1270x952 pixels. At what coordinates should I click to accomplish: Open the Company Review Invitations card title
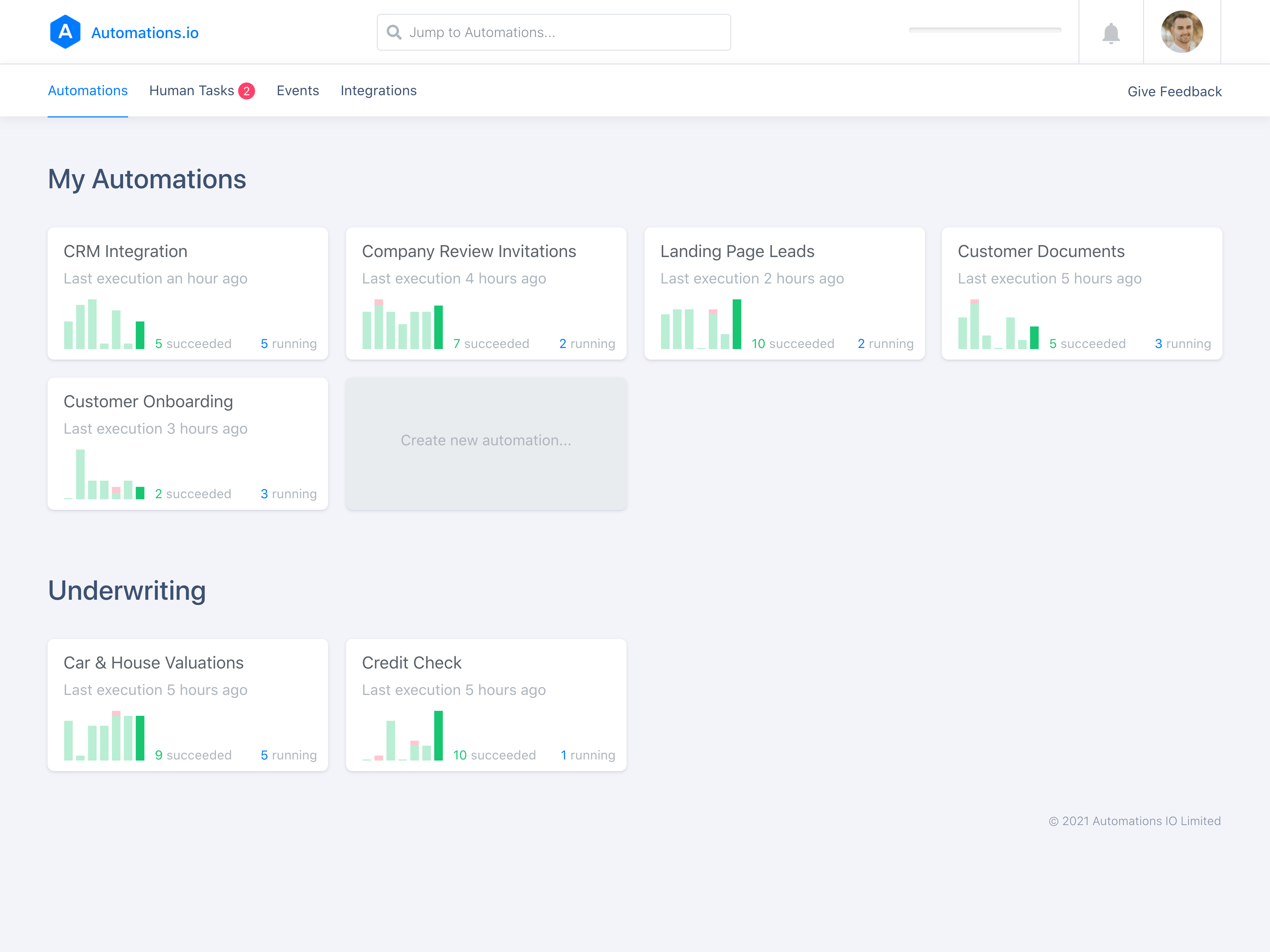click(x=468, y=251)
